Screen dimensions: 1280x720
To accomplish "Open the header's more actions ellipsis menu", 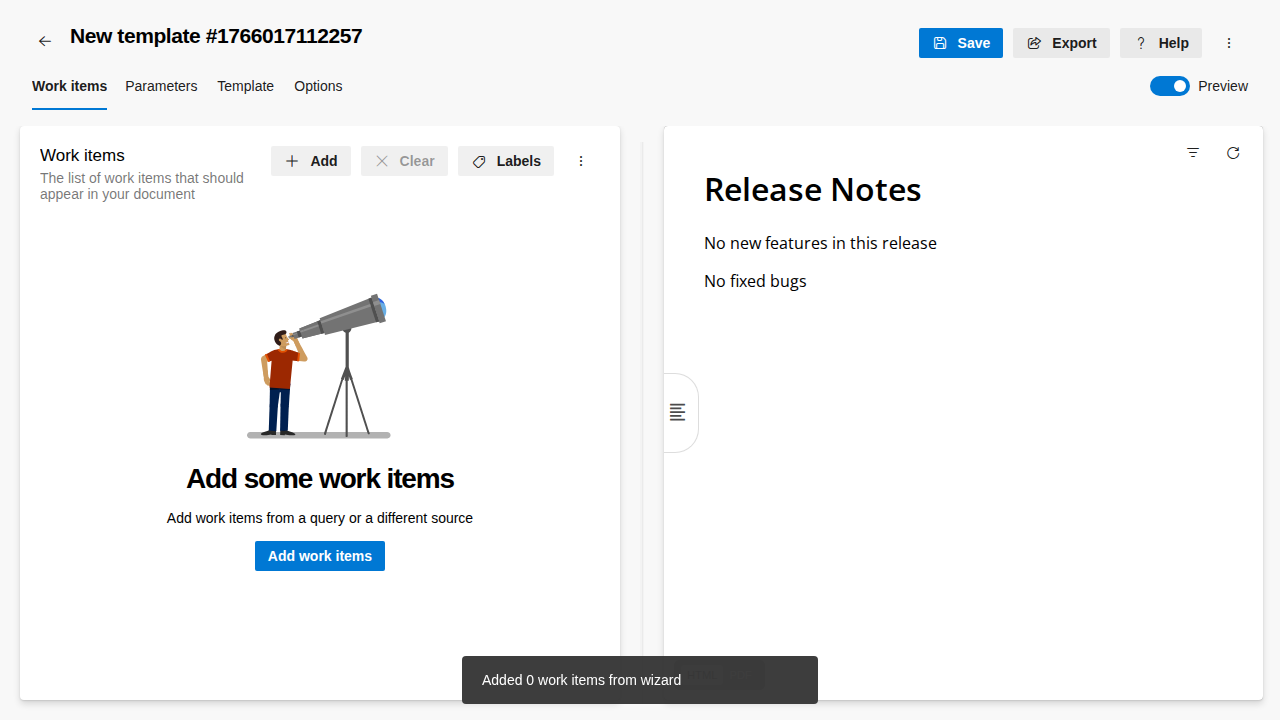I will click(1229, 43).
